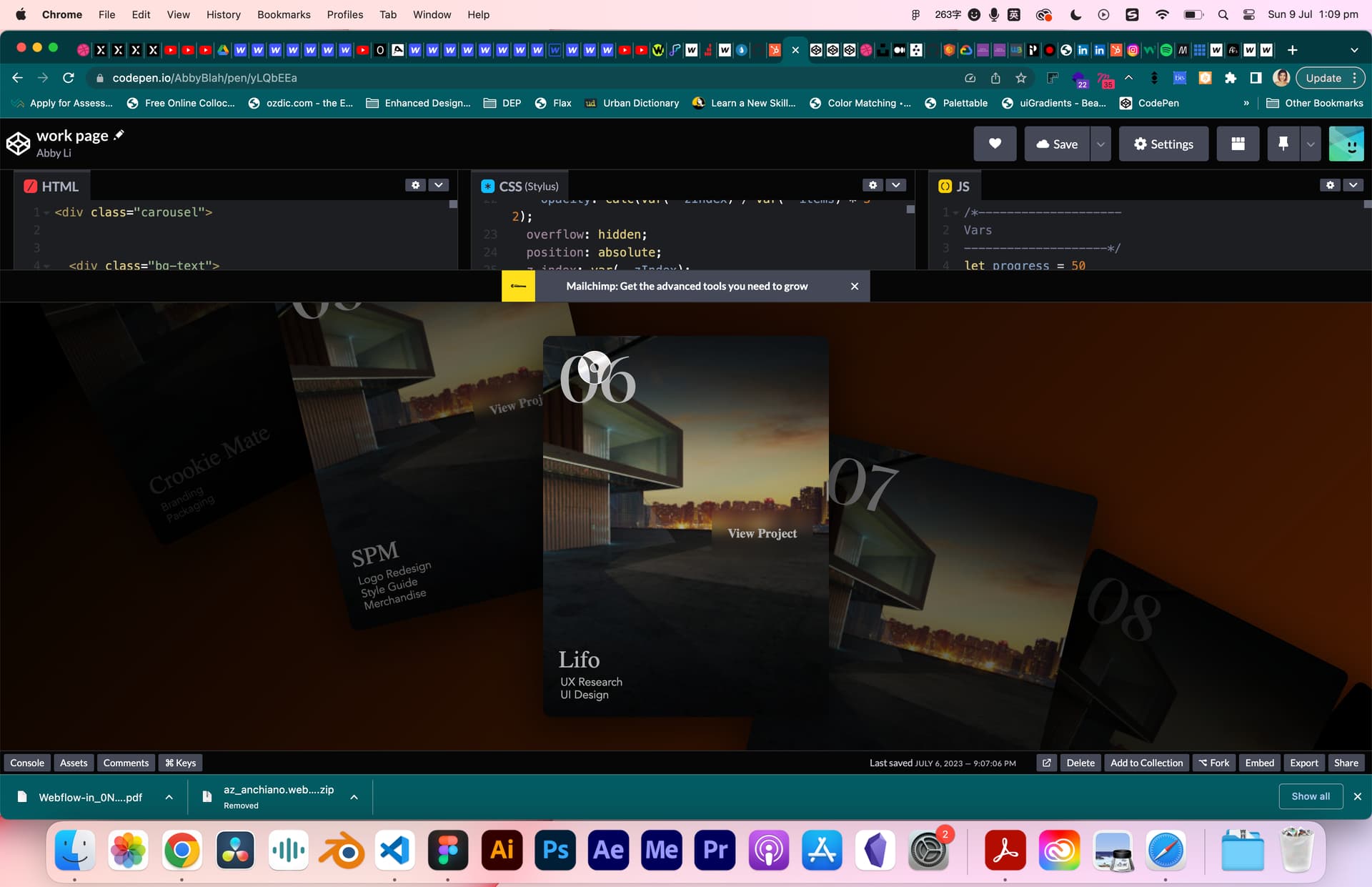Click the Fork button
This screenshot has width=1372, height=887.
(x=1213, y=763)
